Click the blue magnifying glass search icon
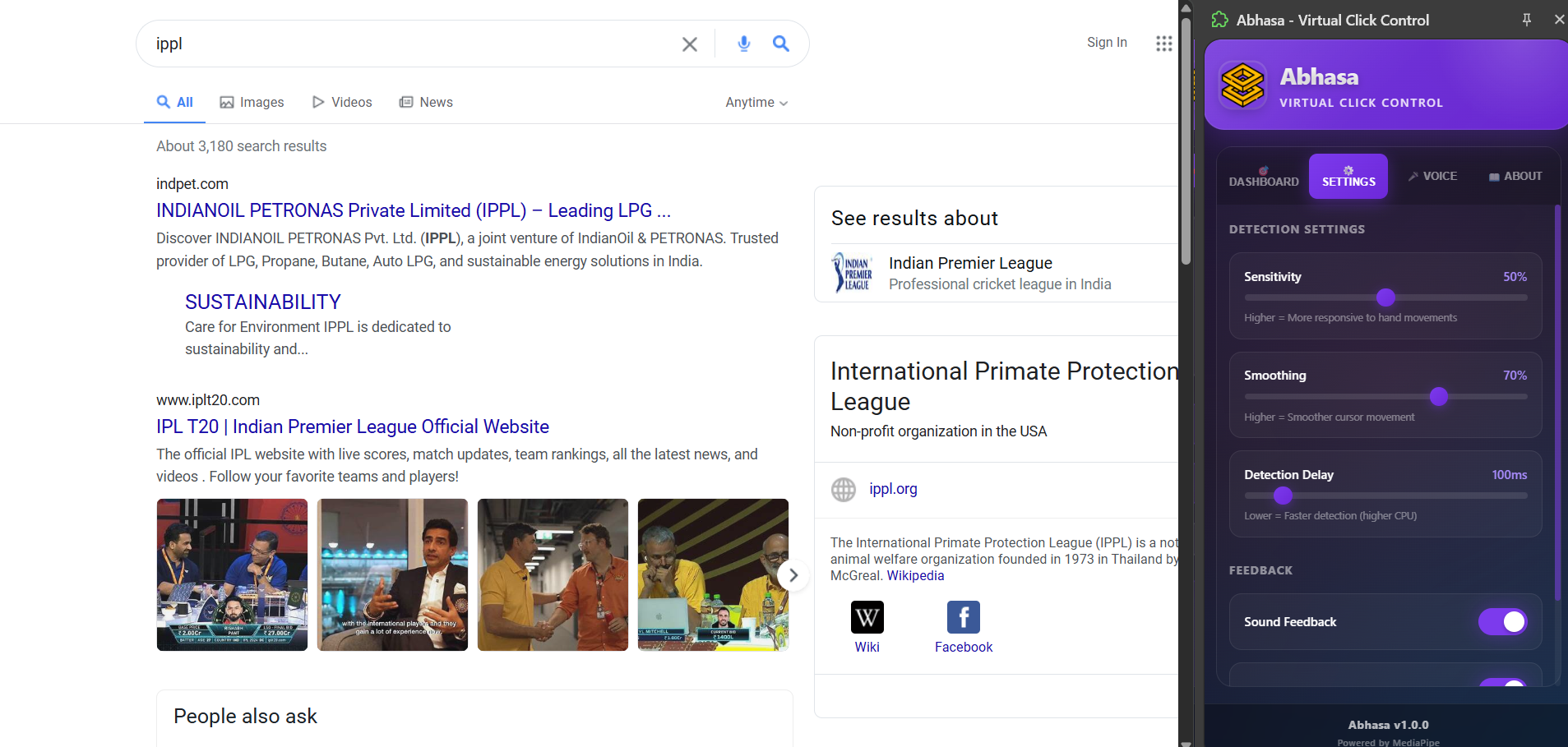 781,44
